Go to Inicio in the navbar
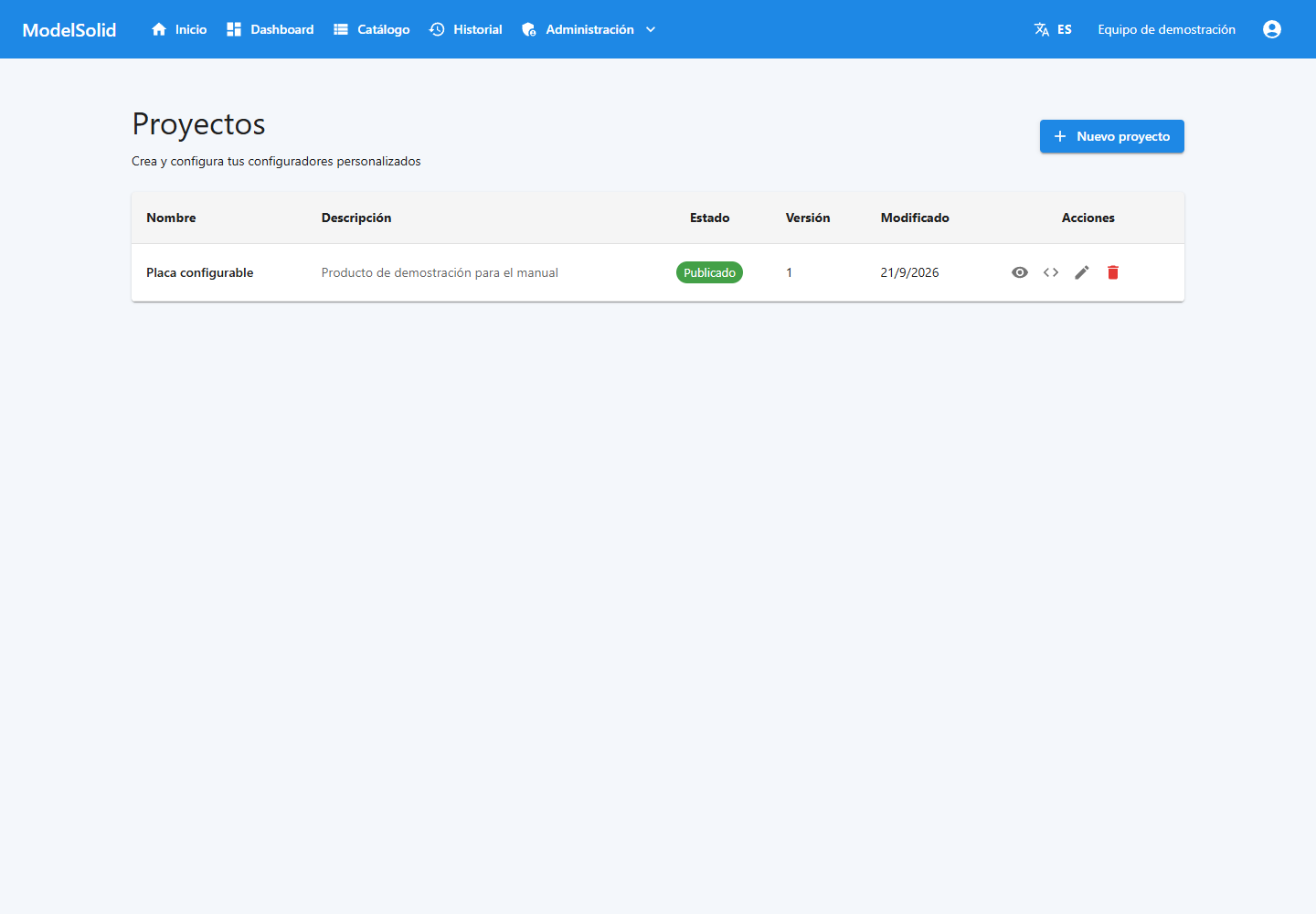 [179, 29]
